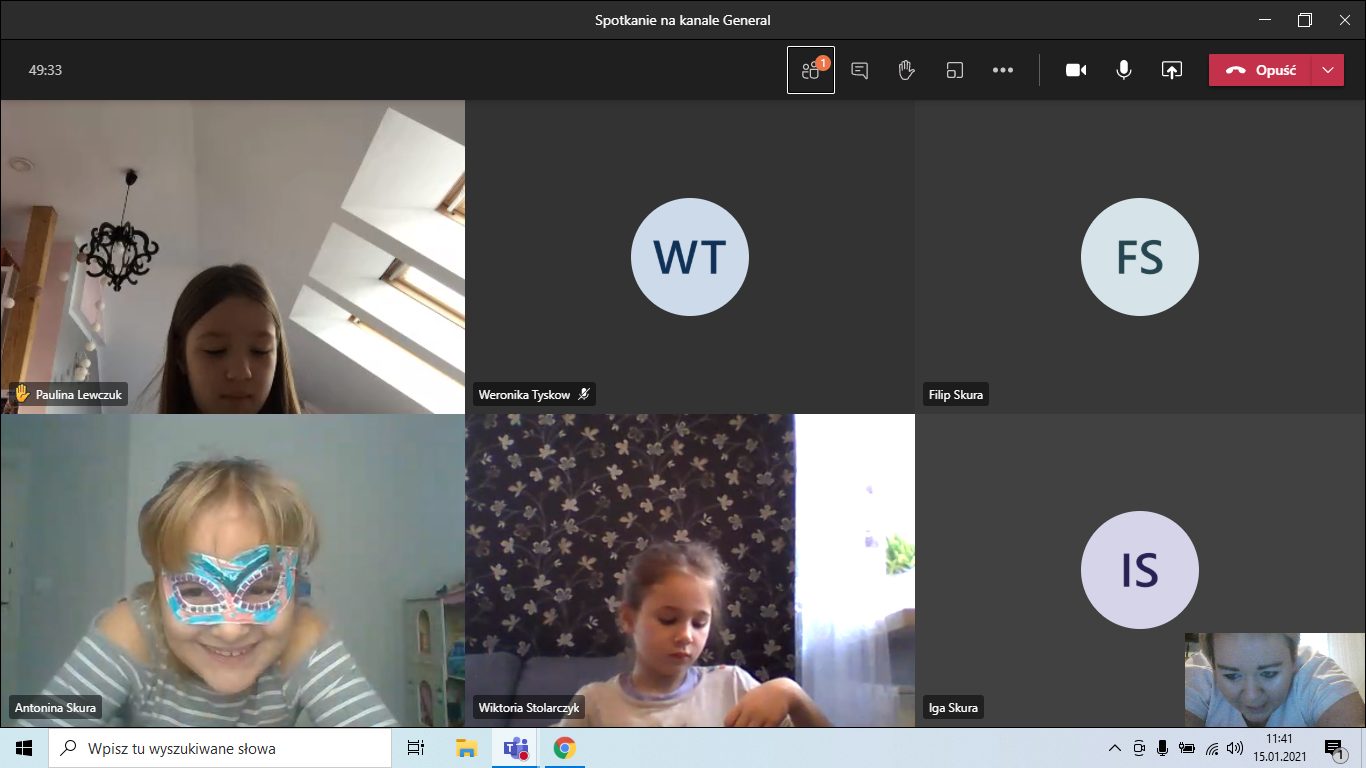
Task: Minimize the Teams meeting window
Action: [x=1264, y=20]
